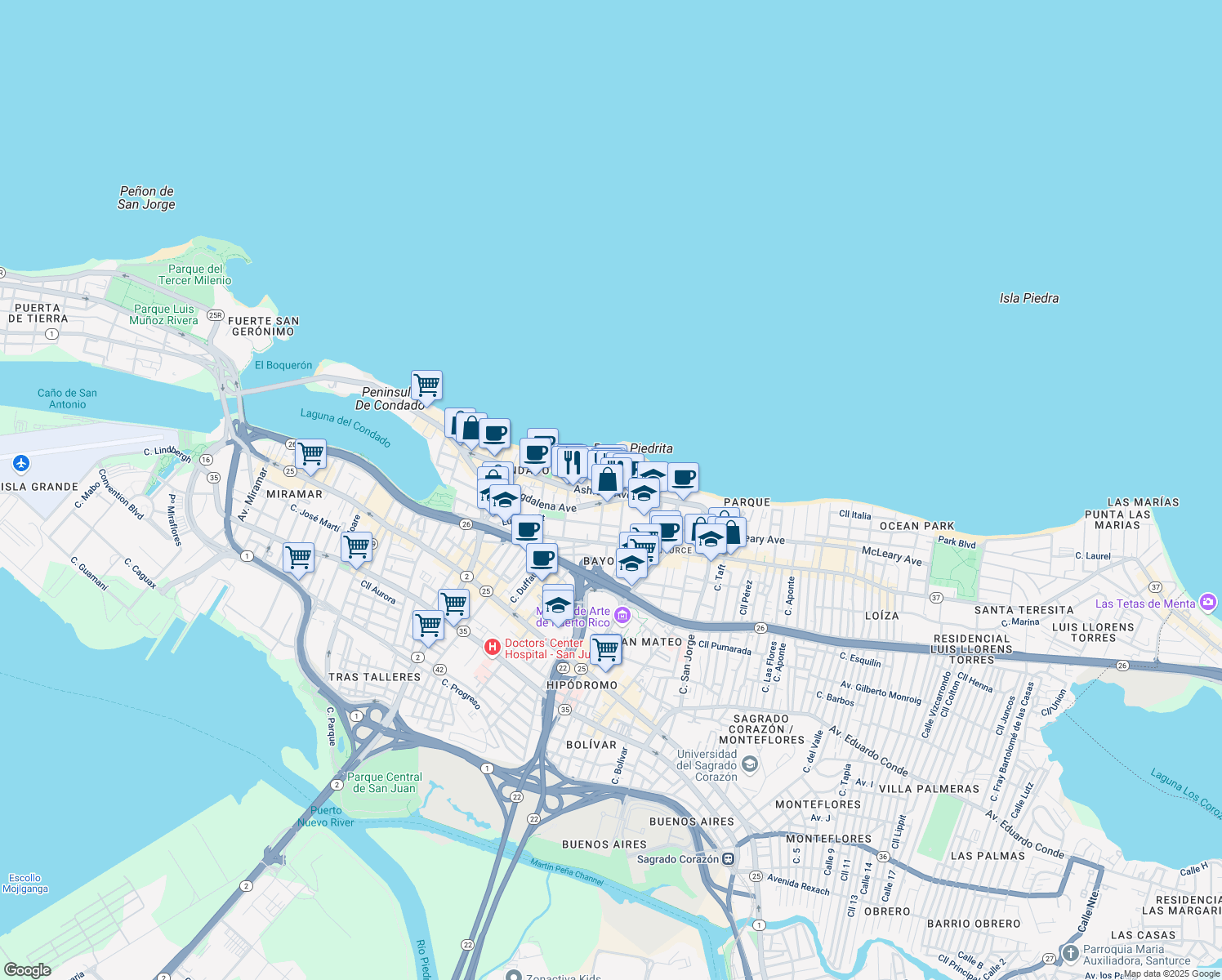
Task: Select the university icon at Universidad del Sagrado Corazón
Action: tap(751, 765)
